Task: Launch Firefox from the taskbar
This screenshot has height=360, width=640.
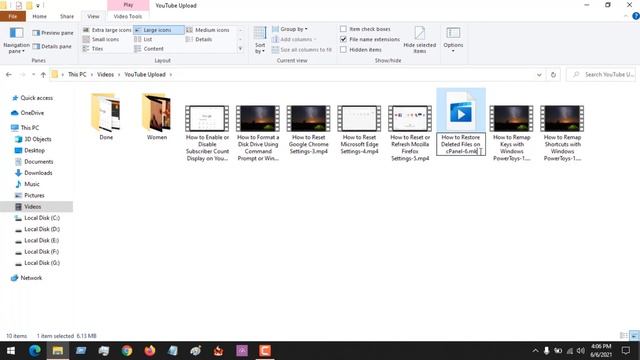Action: [150, 351]
